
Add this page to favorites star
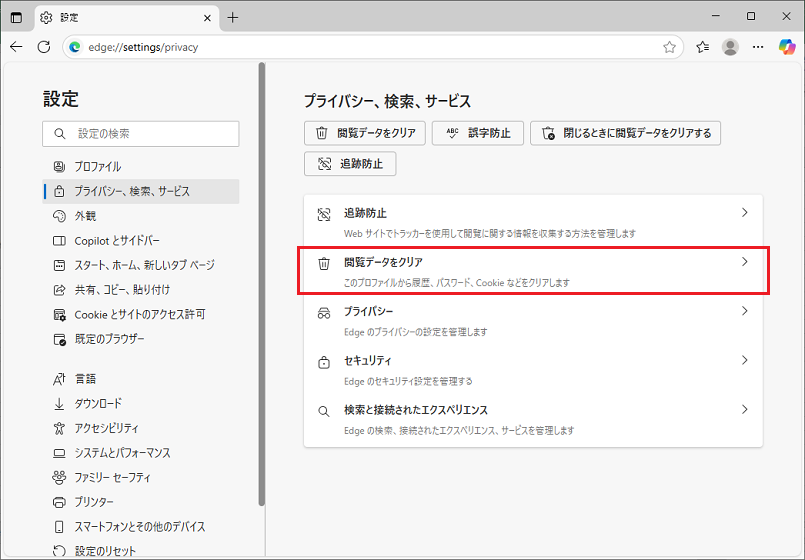click(669, 47)
